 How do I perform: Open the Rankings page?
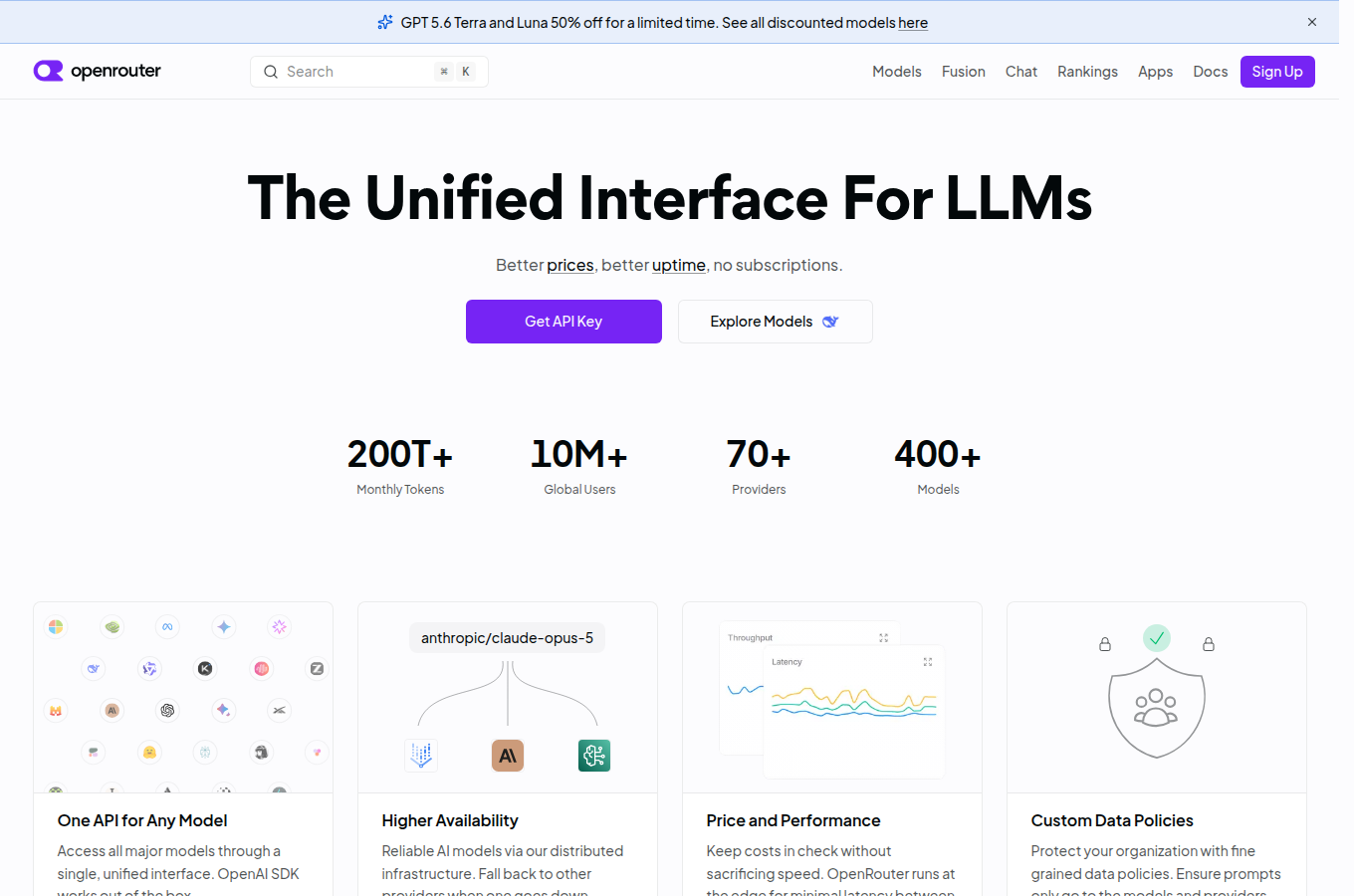pyautogui.click(x=1087, y=72)
